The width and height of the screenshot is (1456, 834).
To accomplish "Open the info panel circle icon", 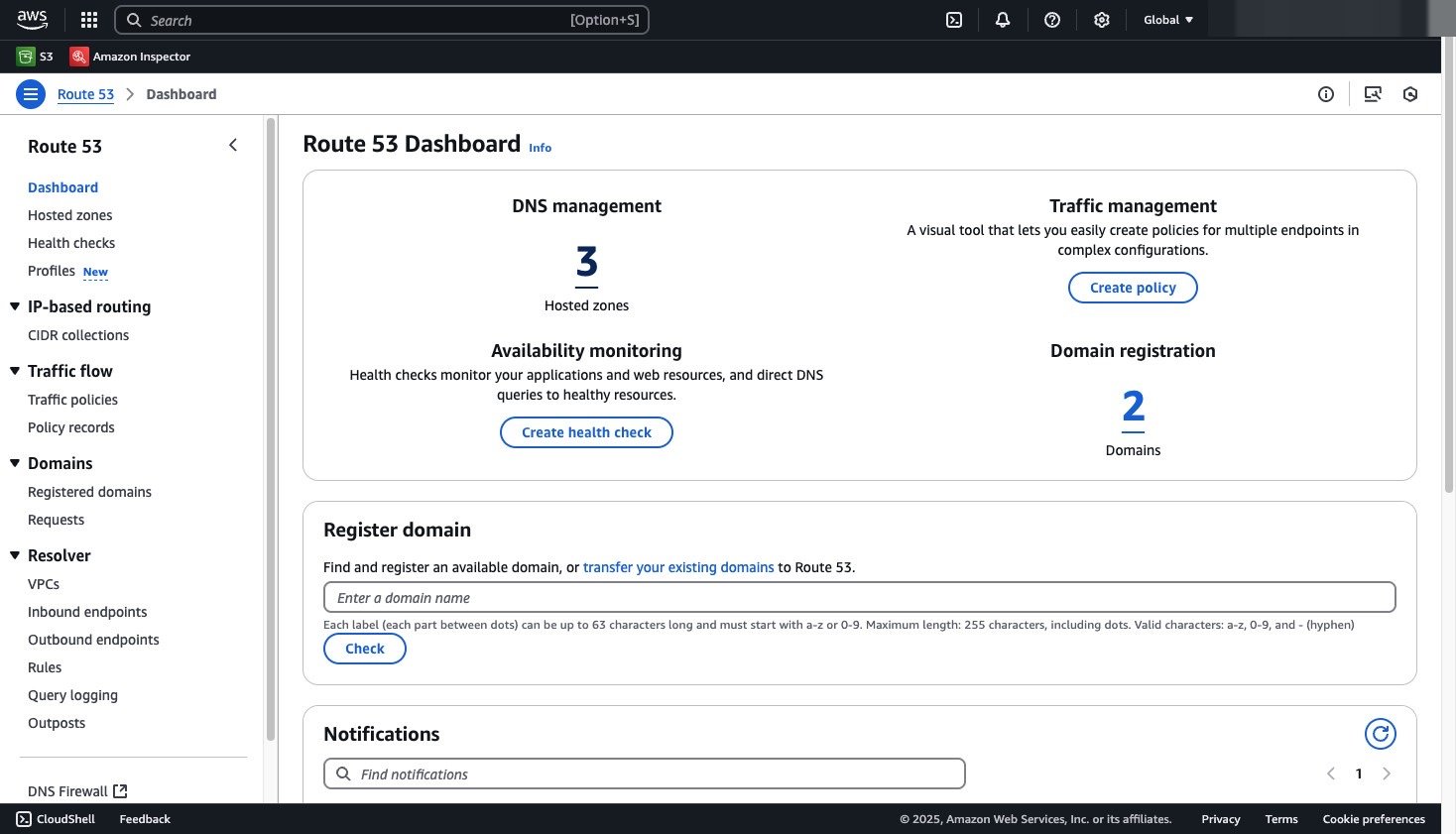I will [x=1326, y=94].
